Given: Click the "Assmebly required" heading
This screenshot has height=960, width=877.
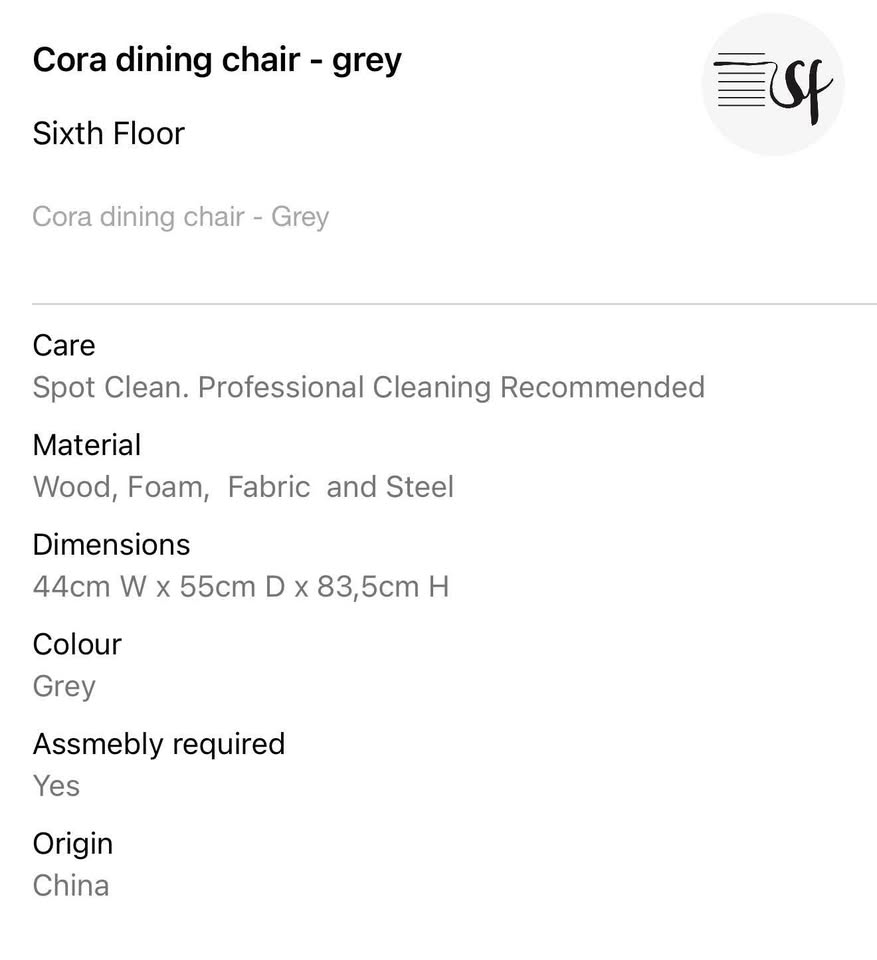Looking at the screenshot, I should pos(159,744).
